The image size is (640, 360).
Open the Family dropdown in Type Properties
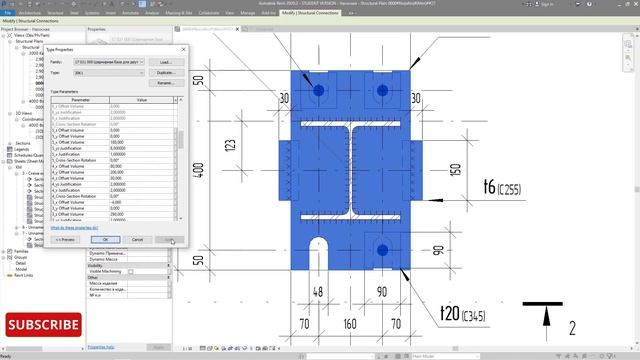109,62
